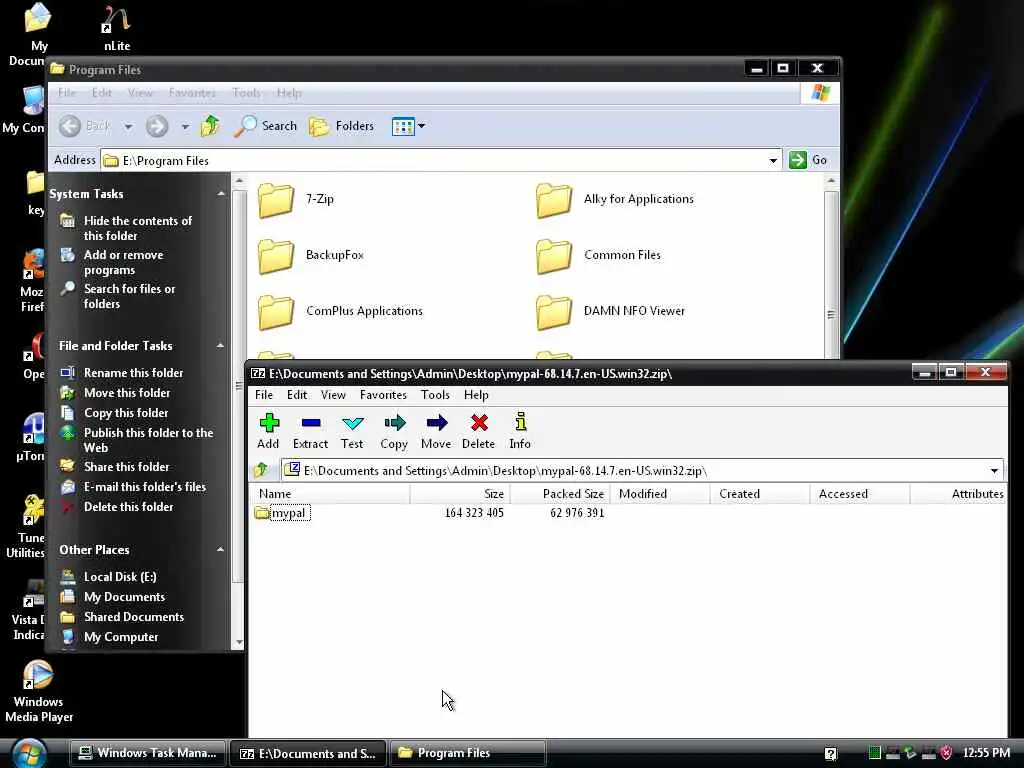The image size is (1024, 768).
Task: Open My Documents in Other Places
Action: (112, 596)
